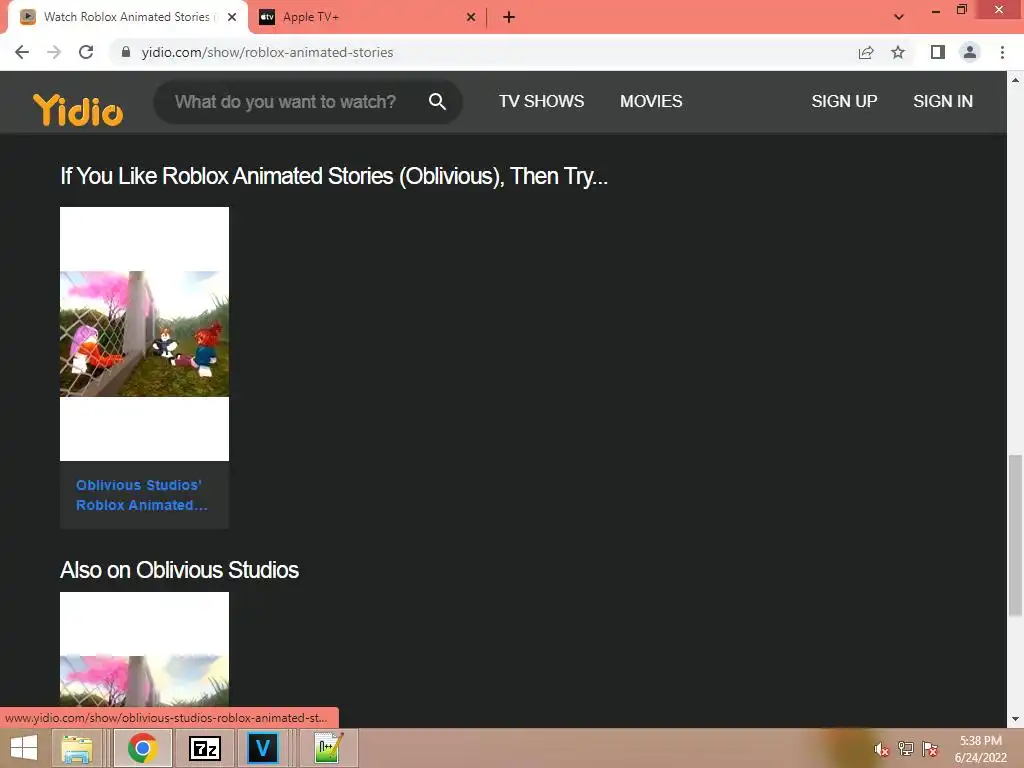
Task: Expand the tab search dropdown
Action: [x=899, y=17]
